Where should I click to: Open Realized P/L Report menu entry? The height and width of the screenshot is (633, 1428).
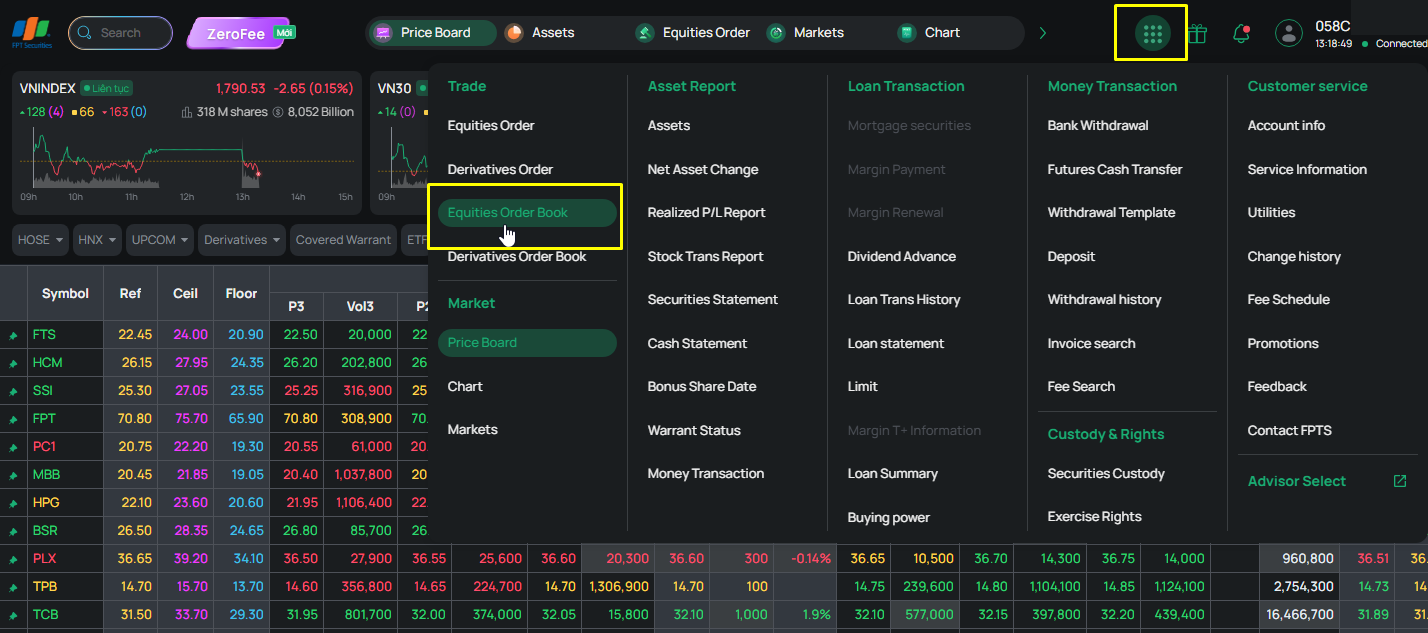[x=706, y=212]
